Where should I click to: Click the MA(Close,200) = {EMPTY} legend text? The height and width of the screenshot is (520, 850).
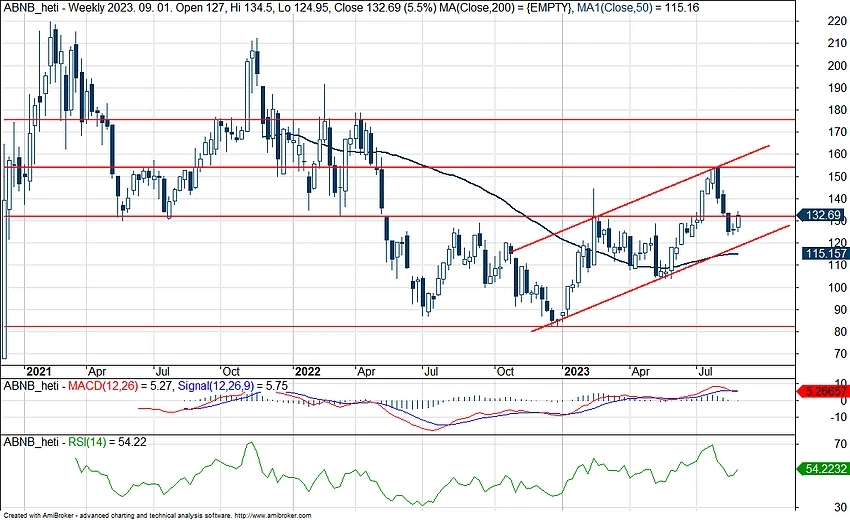point(504,8)
